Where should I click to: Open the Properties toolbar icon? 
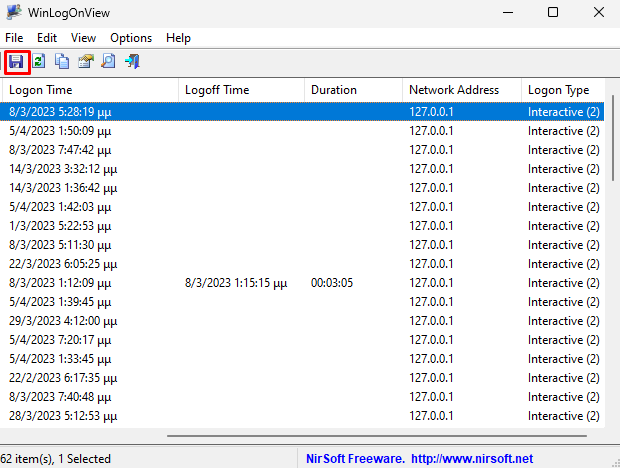pyautogui.click(x=85, y=62)
